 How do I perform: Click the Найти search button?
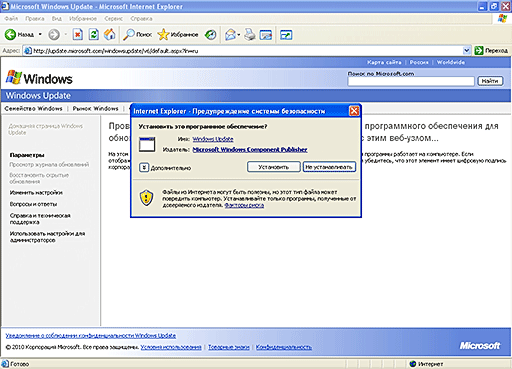tap(490, 81)
